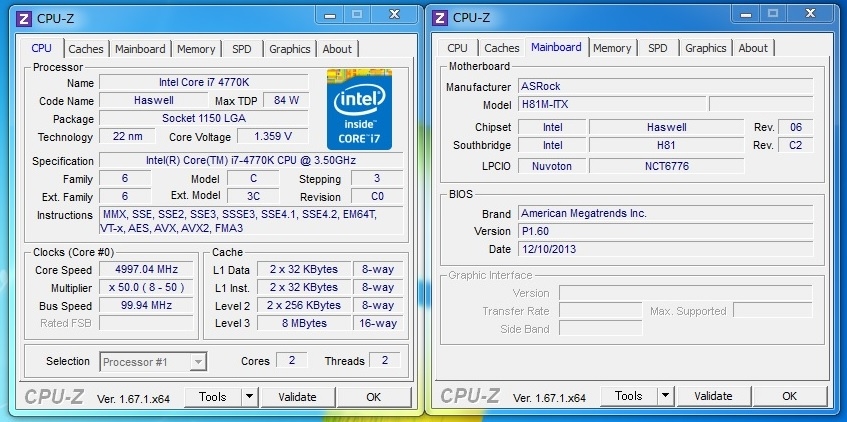The height and width of the screenshot is (422, 847).
Task: Select Mainboard tab in right CPU-Z window
Action: [556, 47]
